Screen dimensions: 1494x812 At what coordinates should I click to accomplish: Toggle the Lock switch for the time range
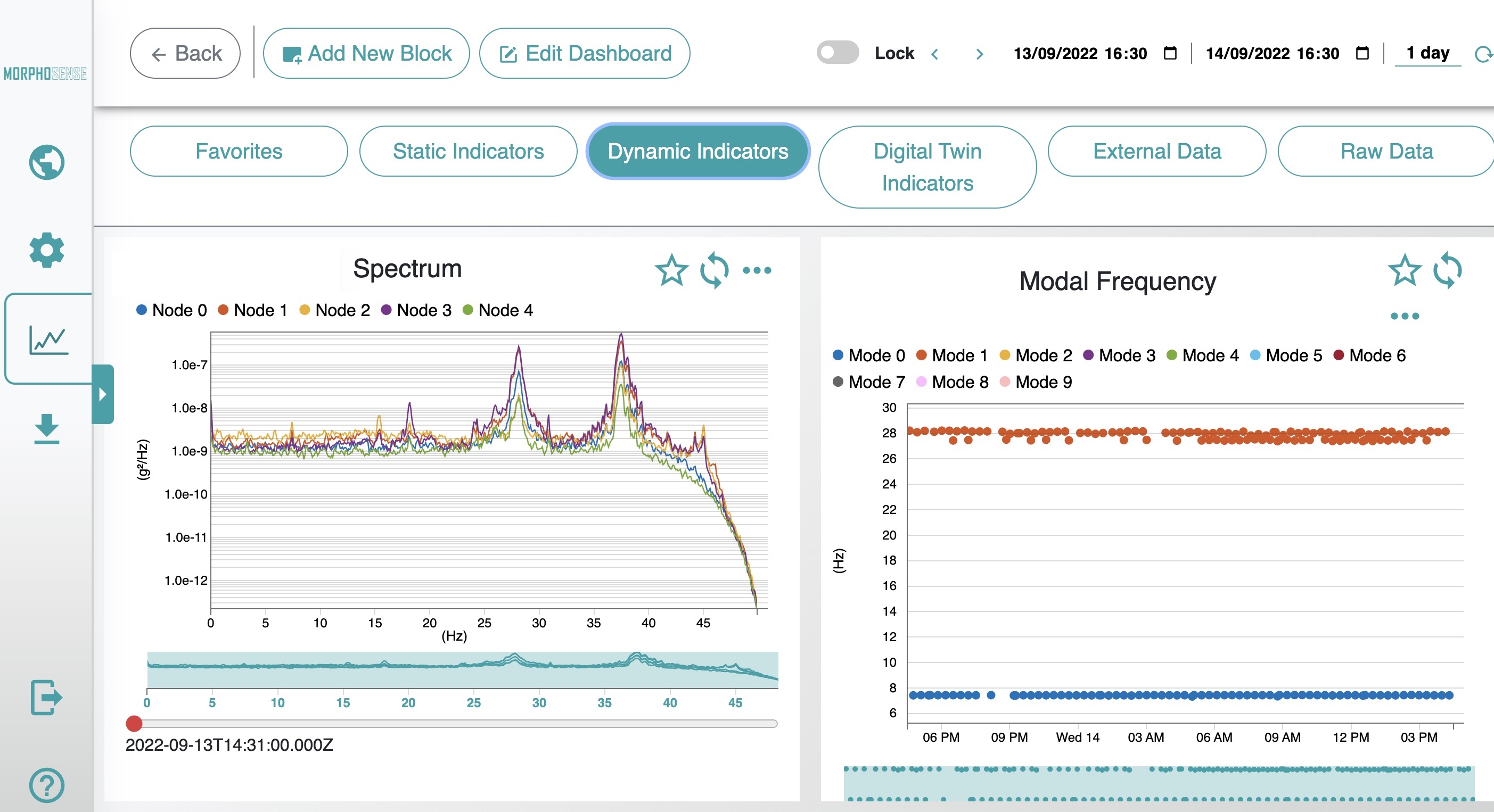coord(837,53)
